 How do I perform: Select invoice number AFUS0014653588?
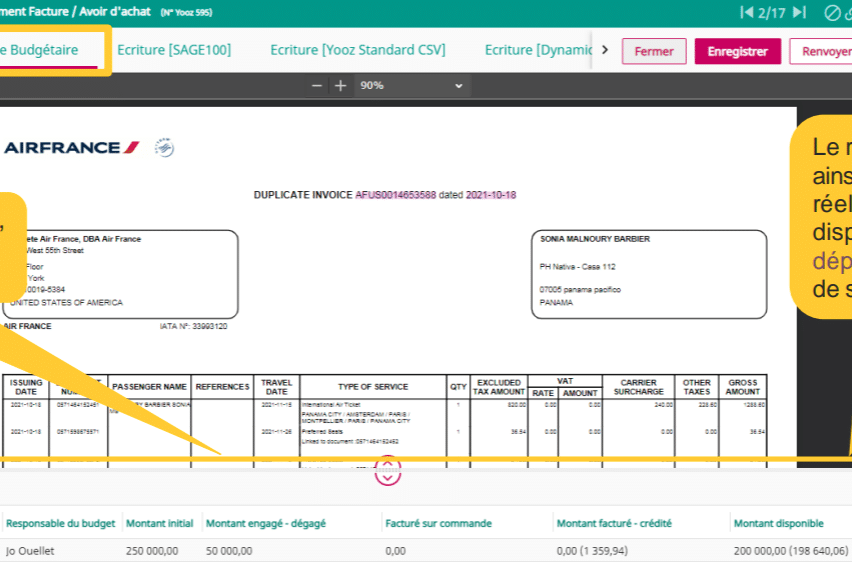[396, 195]
